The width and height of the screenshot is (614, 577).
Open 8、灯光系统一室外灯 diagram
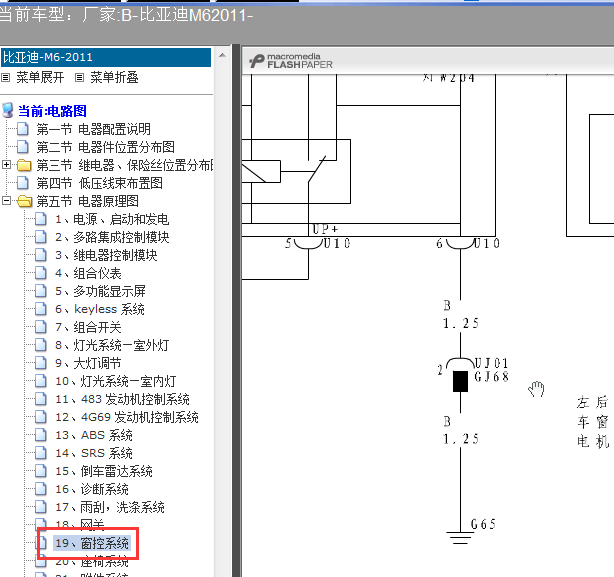click(x=112, y=345)
